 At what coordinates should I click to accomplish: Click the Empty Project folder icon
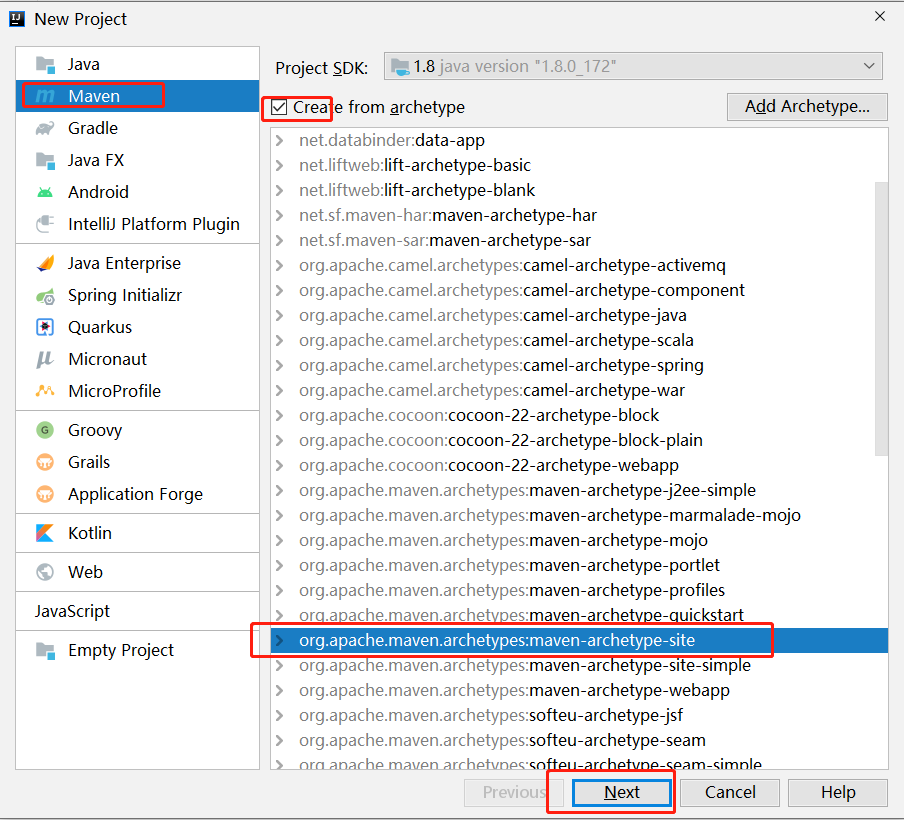45,650
